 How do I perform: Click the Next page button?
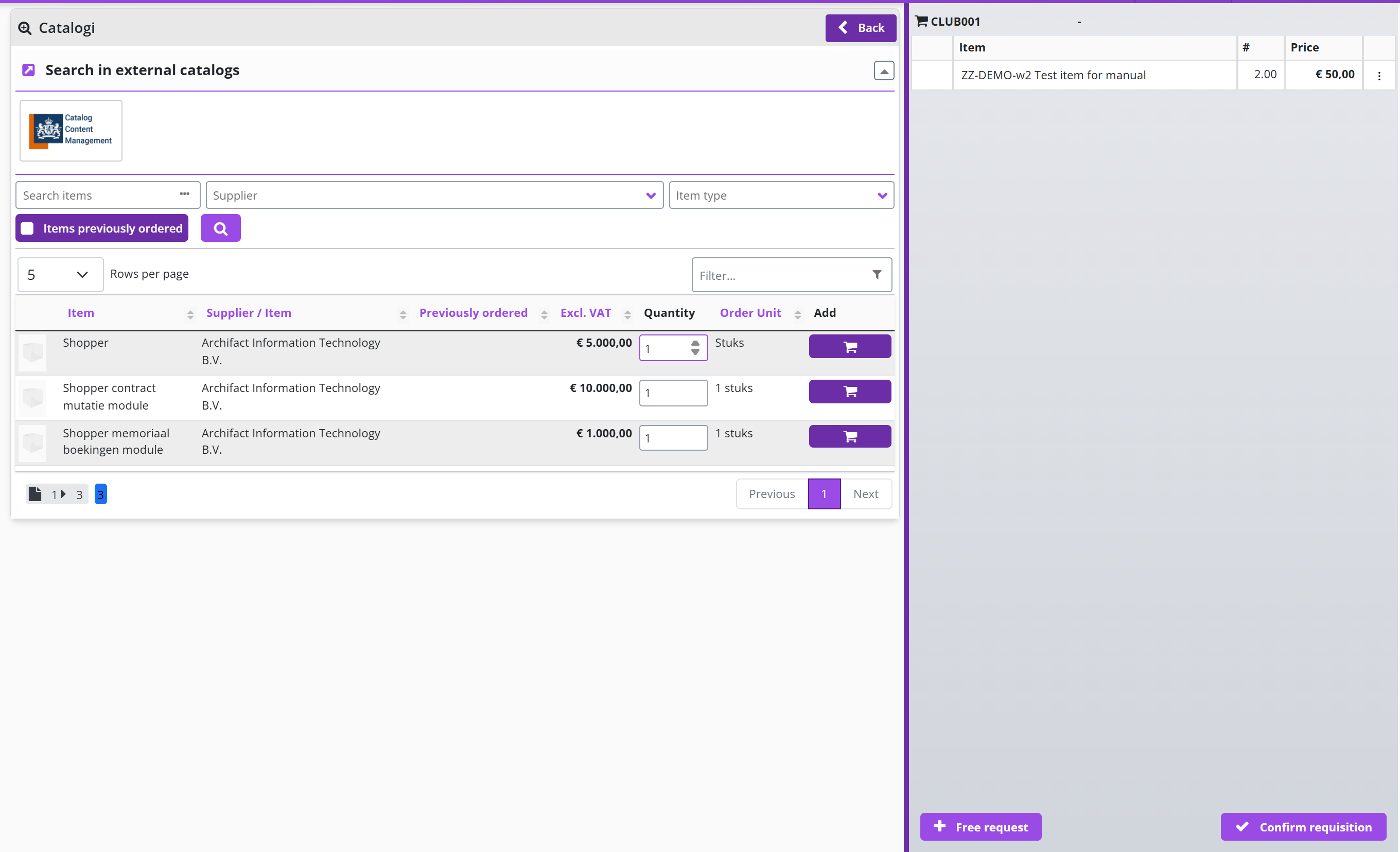866,494
